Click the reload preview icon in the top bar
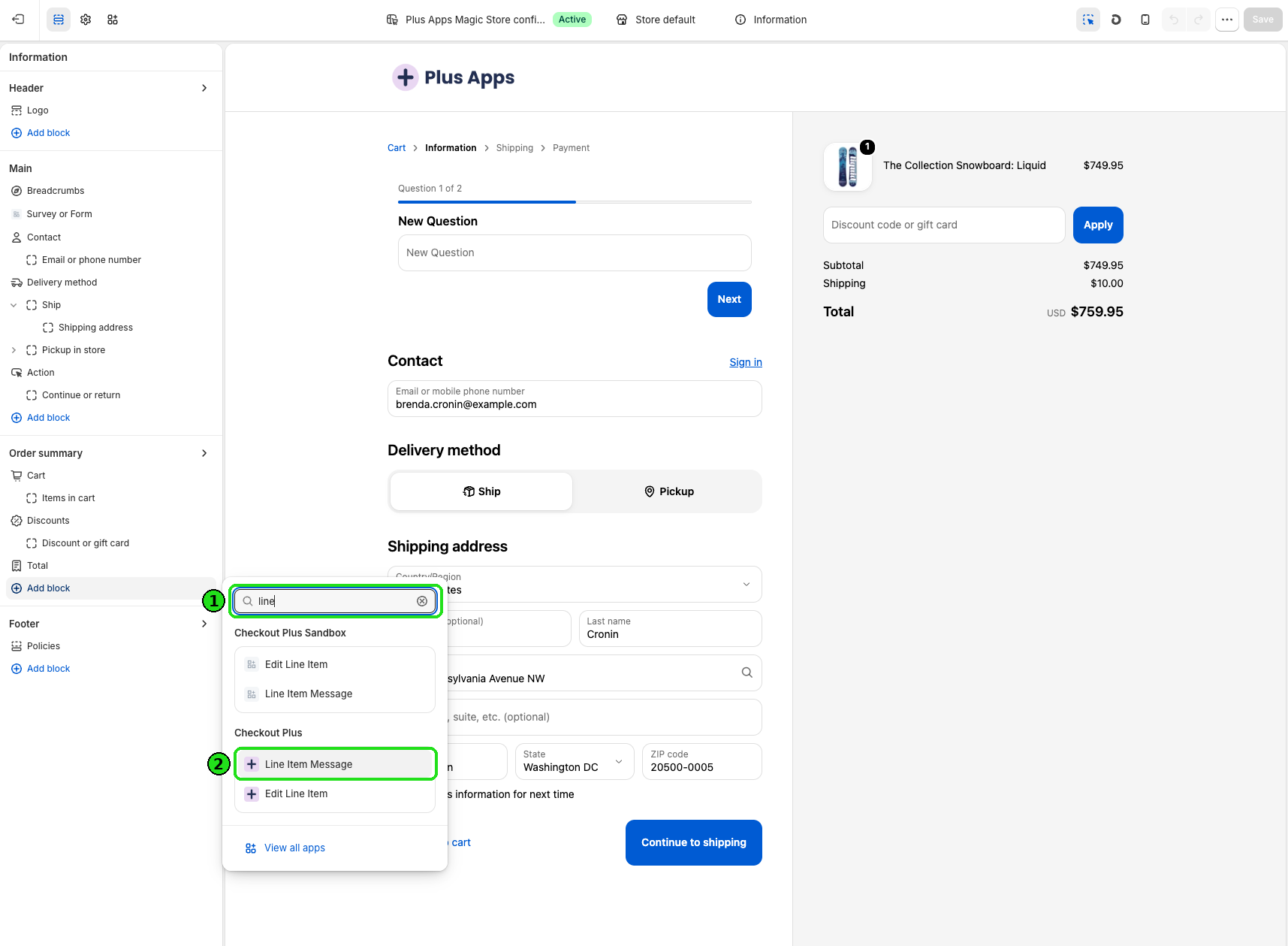 pos(1116,20)
